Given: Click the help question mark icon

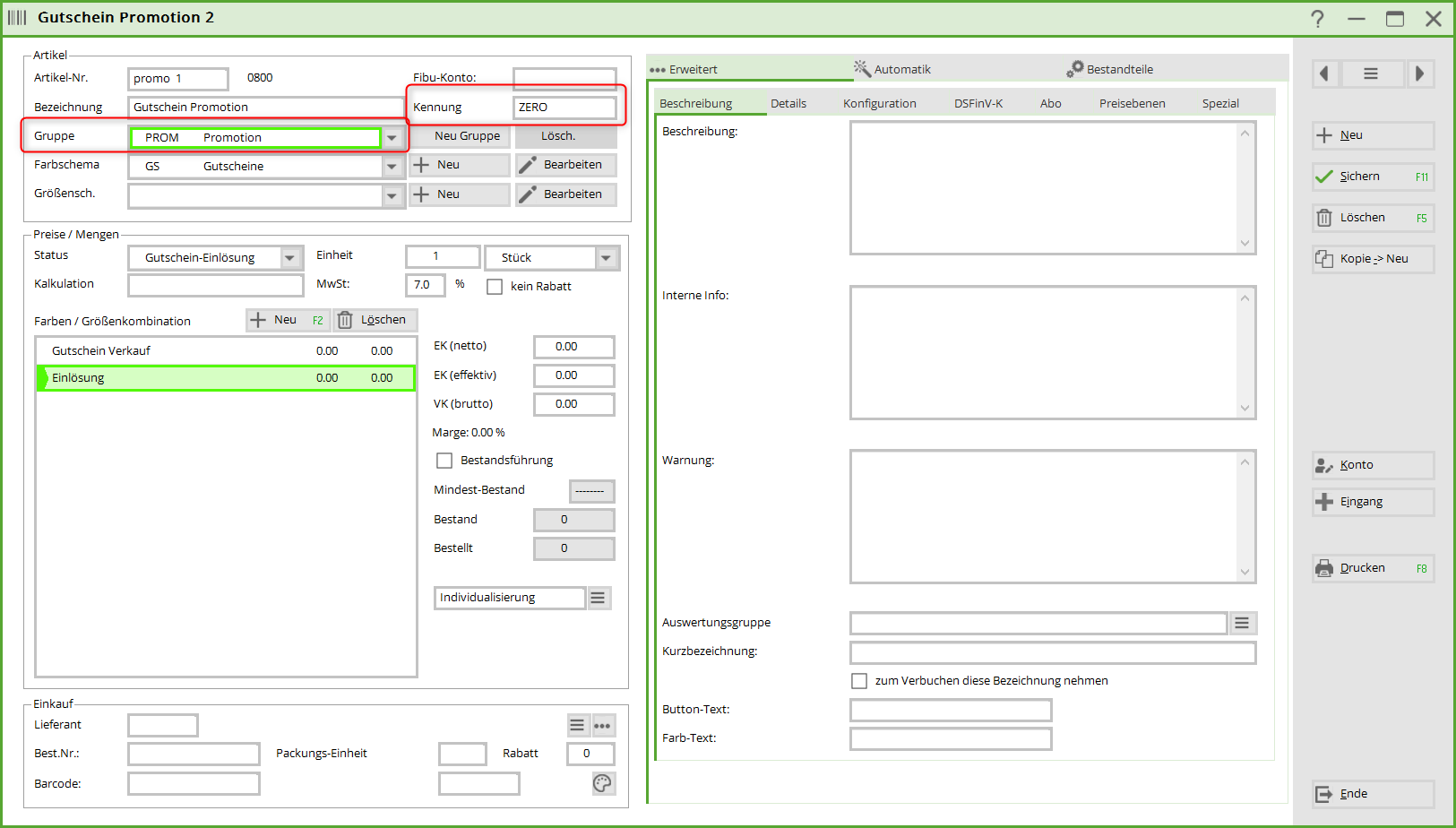Looking at the screenshot, I should [x=1317, y=19].
